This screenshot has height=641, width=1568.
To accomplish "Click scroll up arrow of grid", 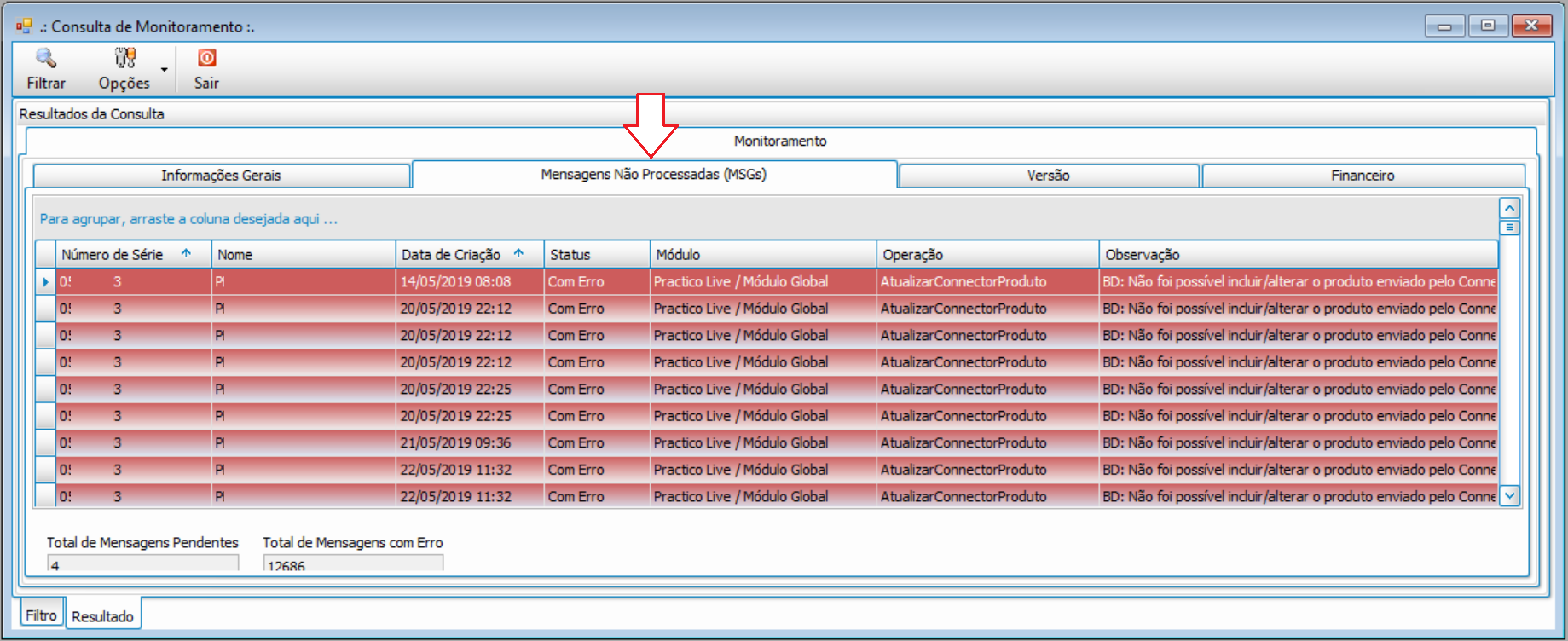I will pyautogui.click(x=1509, y=208).
